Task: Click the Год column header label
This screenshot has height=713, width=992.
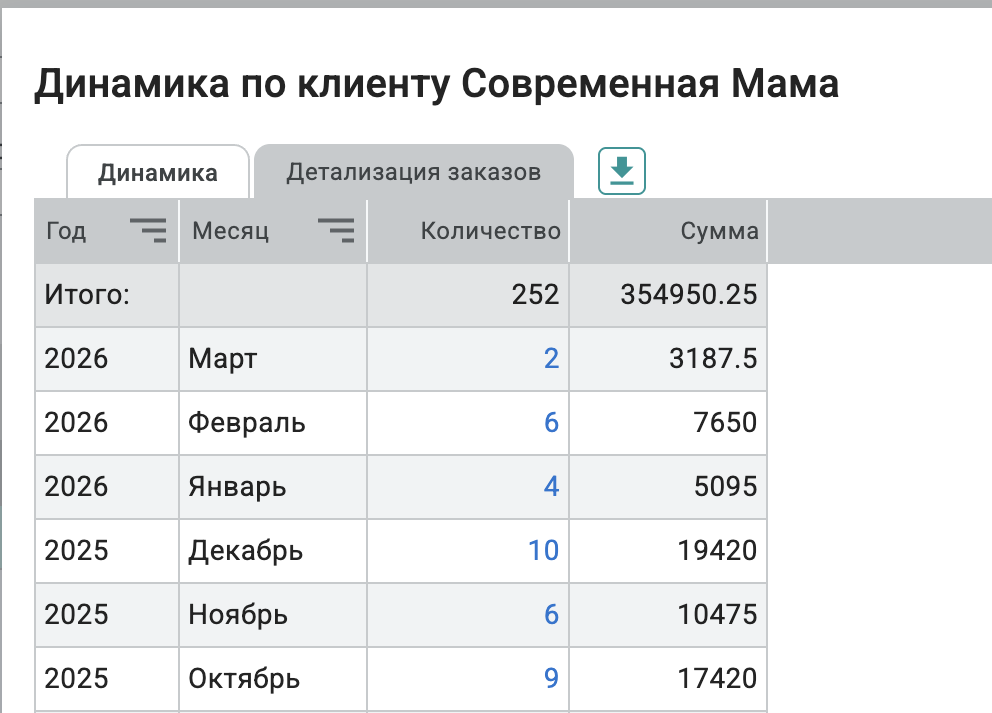Action: pos(67,232)
